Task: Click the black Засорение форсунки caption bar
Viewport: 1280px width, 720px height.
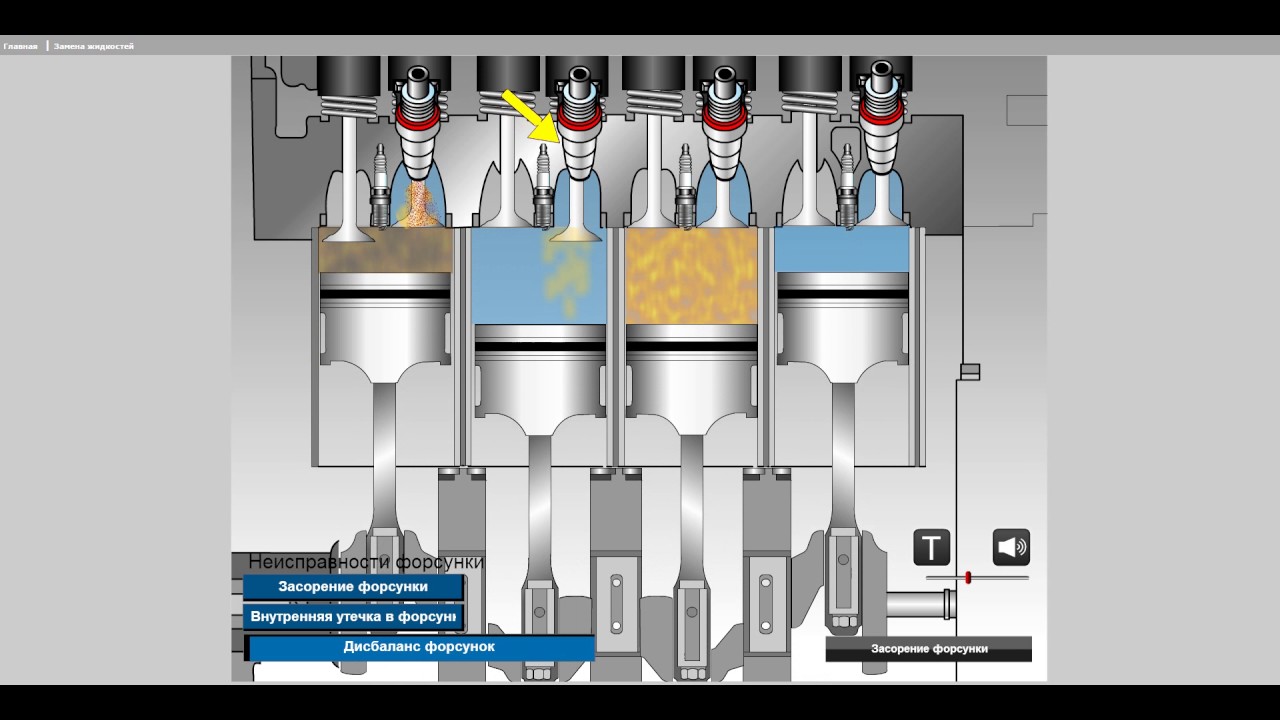Action: [928, 649]
